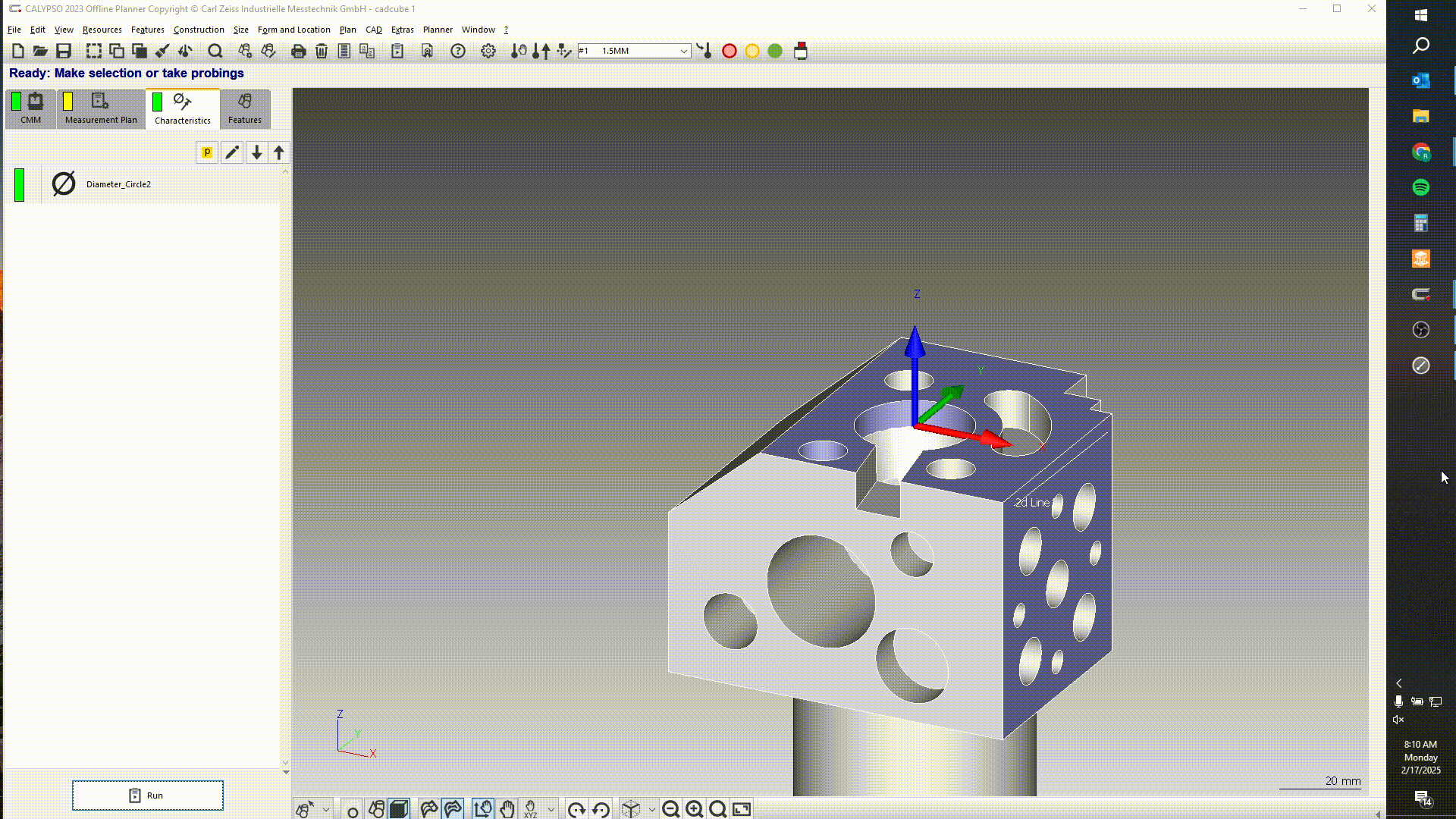Screen dimensions: 1456x819
Task: Toggle the hand pan mode button
Action: point(507,809)
